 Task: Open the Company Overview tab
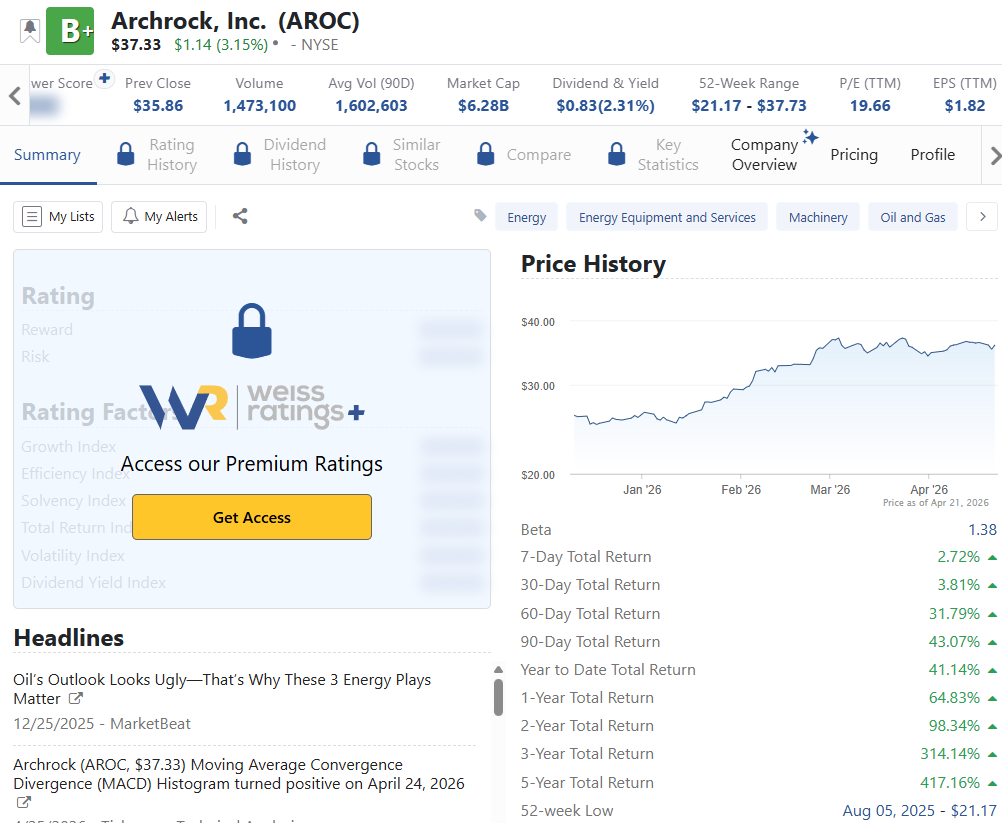765,155
